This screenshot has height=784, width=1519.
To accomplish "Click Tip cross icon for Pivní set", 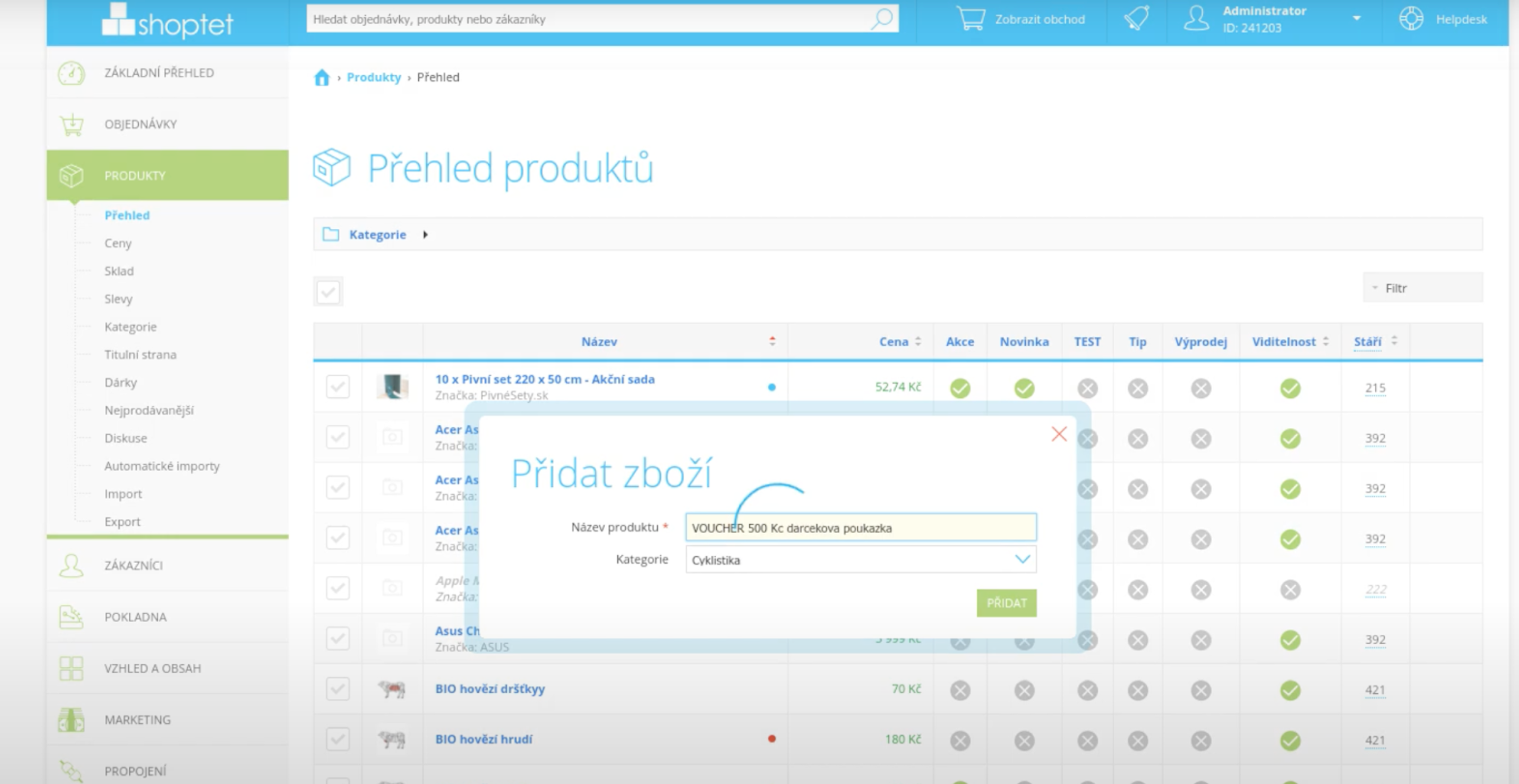I will click(1138, 388).
